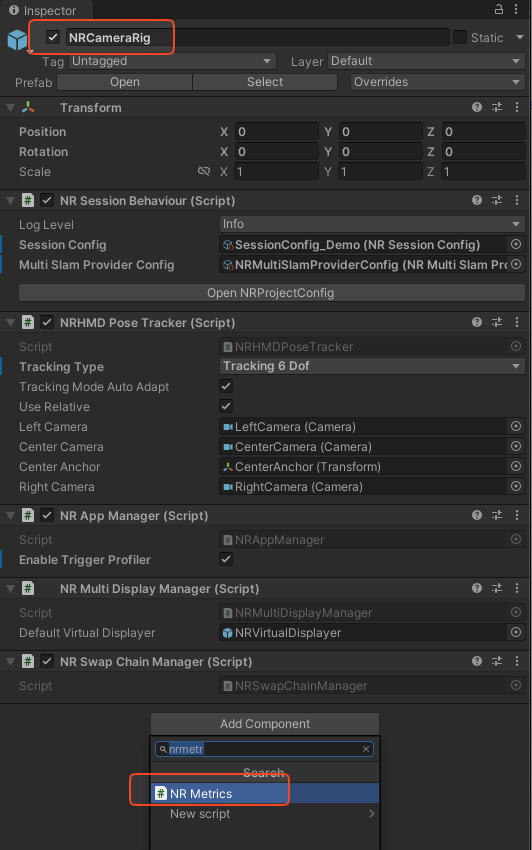Image resolution: width=532 pixels, height=850 pixels.
Task: Toggle the Static checkbox
Action: [x=460, y=37]
